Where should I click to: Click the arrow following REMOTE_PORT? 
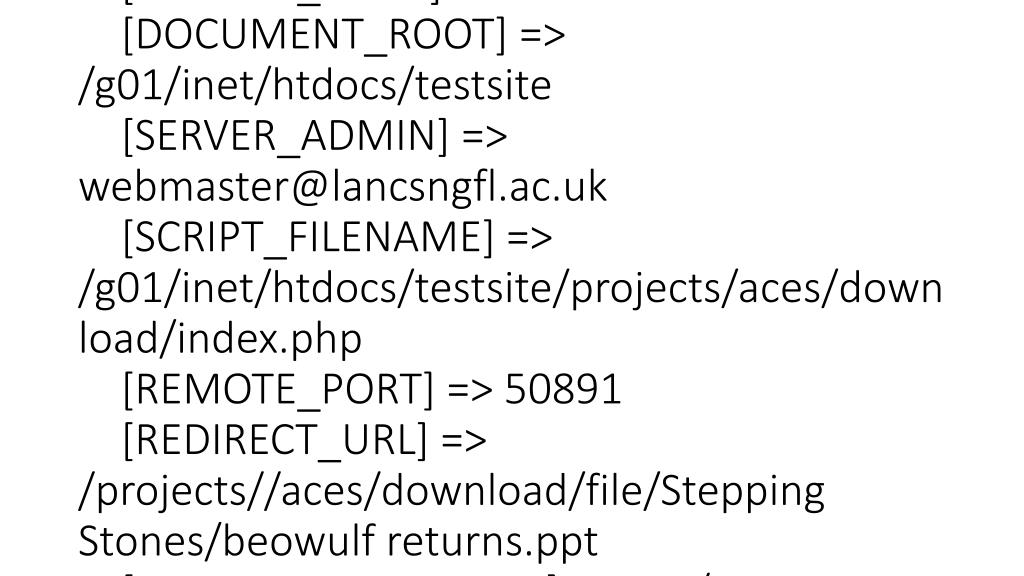click(x=470, y=389)
